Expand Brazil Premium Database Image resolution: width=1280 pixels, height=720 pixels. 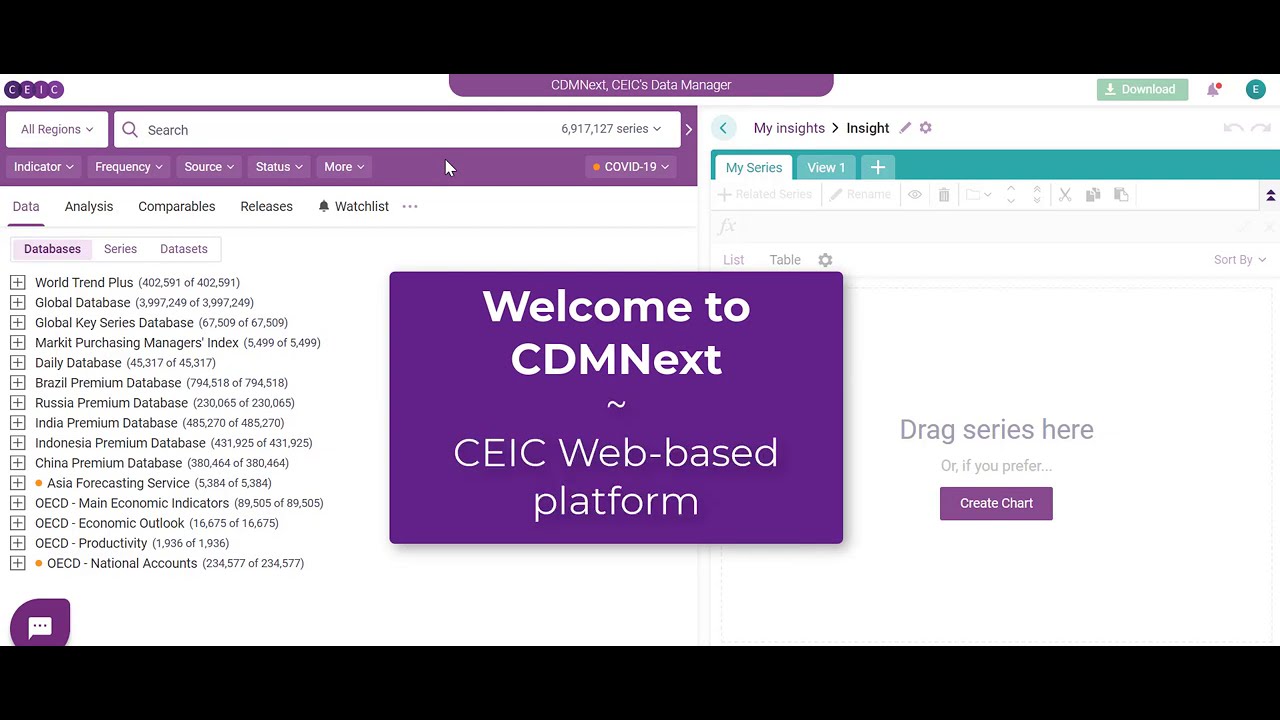[18, 383]
